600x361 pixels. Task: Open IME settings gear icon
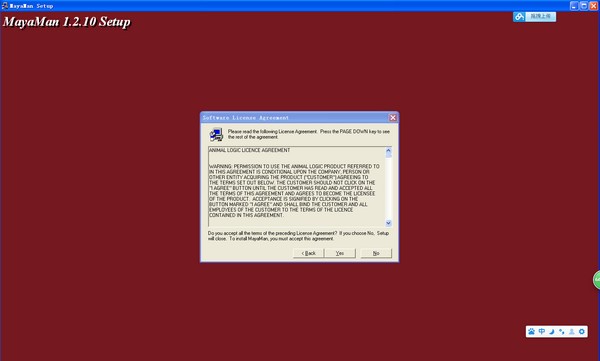point(582,332)
